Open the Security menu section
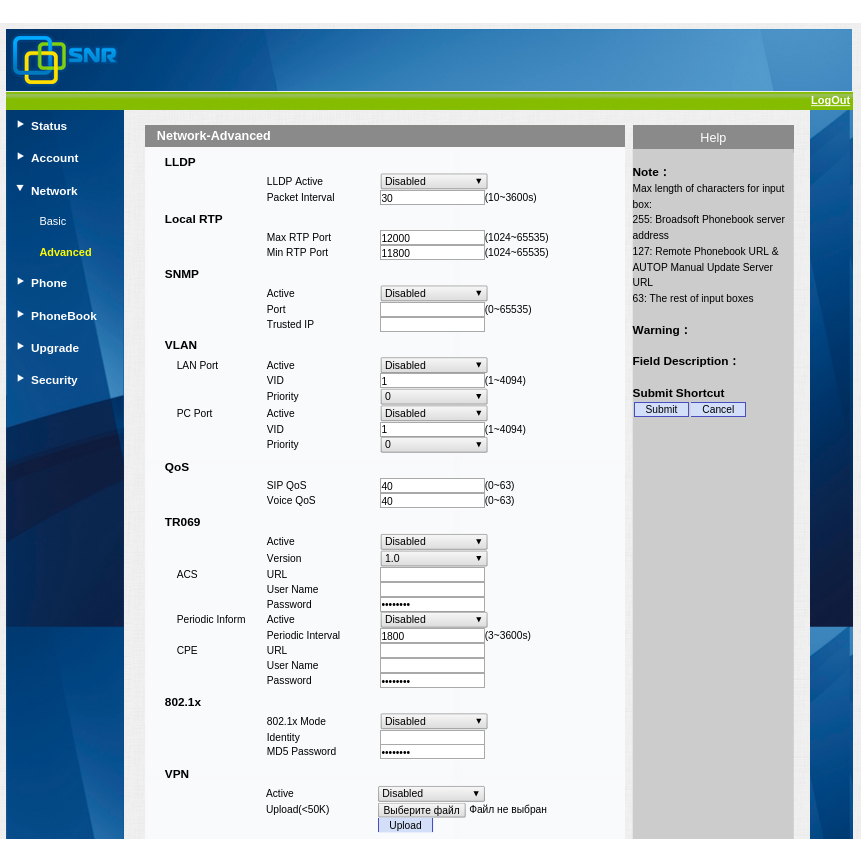Viewport: 861px width, 861px height. click(54, 380)
